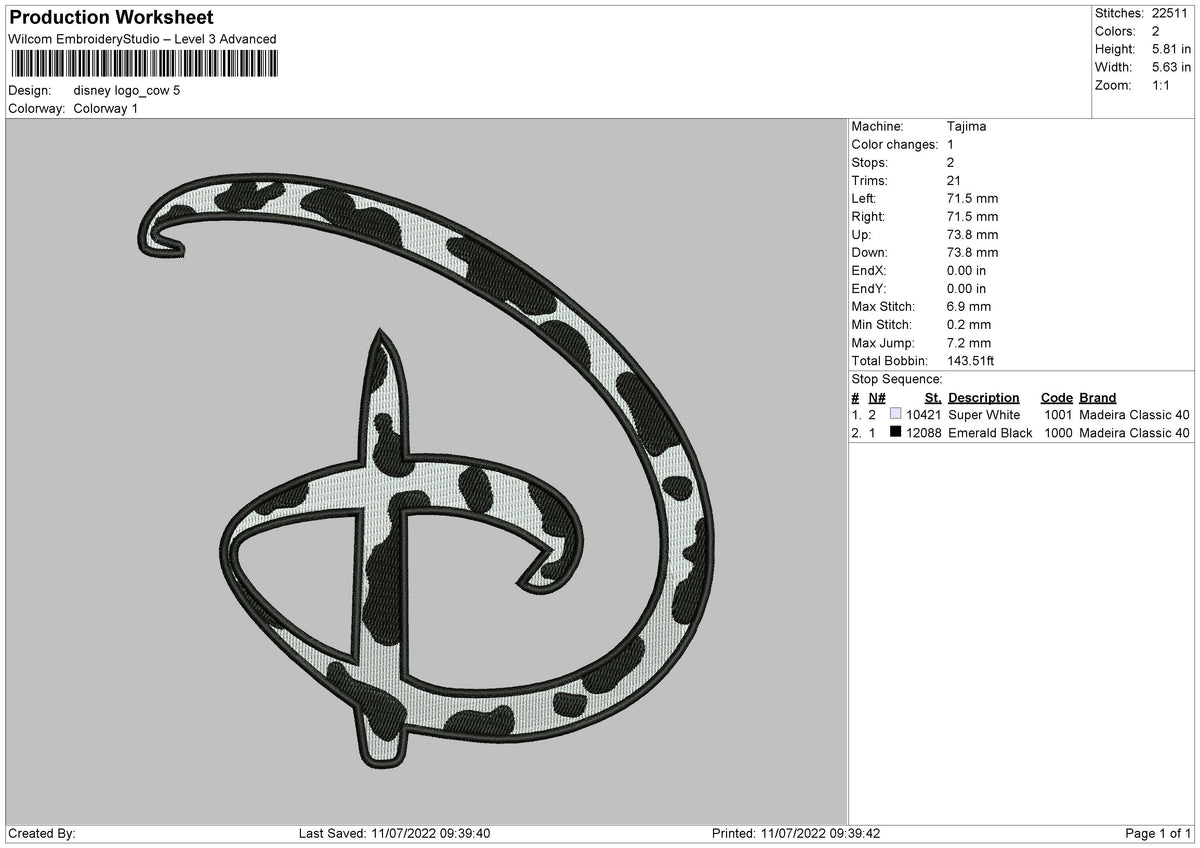This screenshot has height=848, width=1200.
Task: Click the Super White color swatch
Action: pyautogui.click(x=896, y=414)
